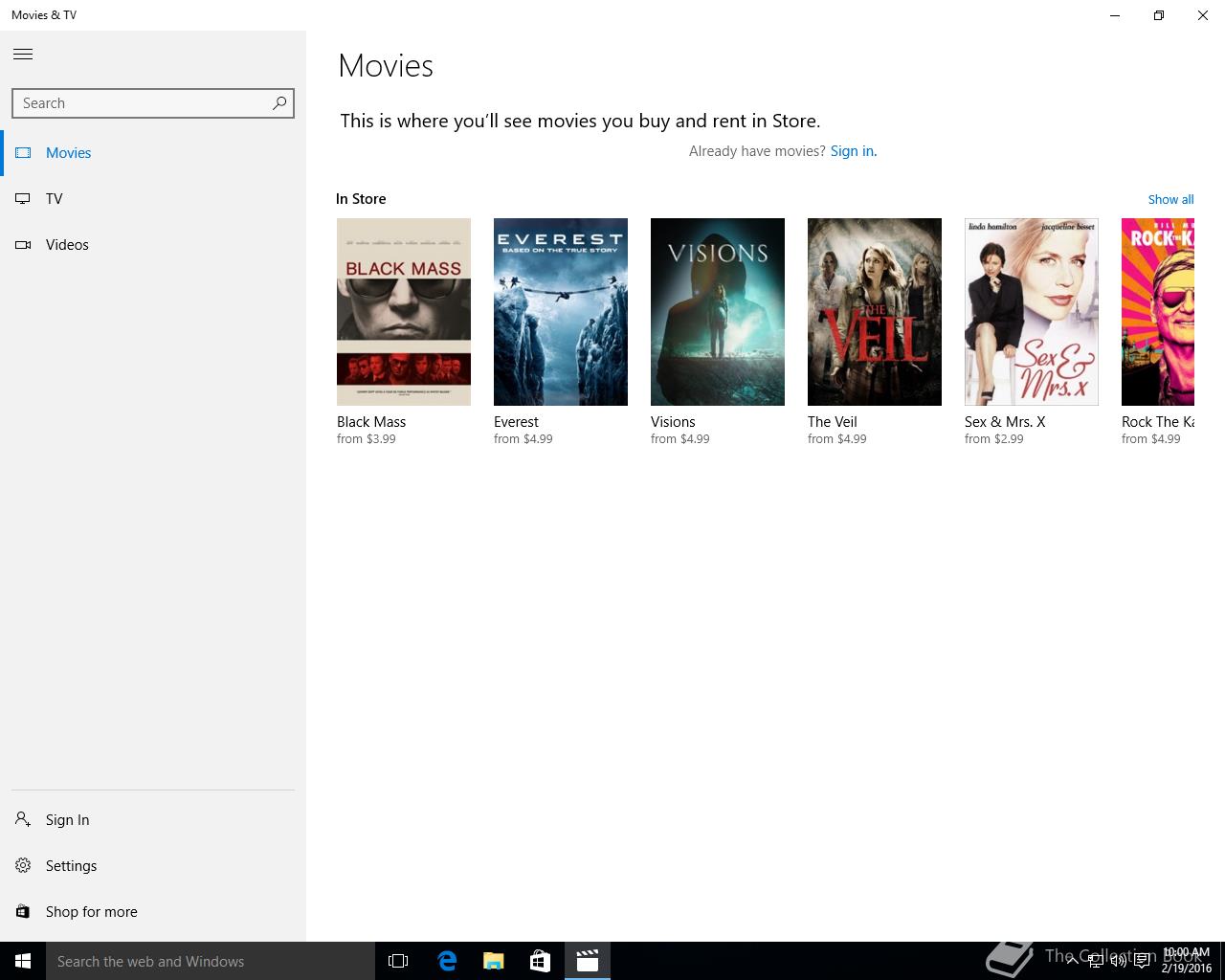Click the Videos camera icon in the sidebar
The width and height of the screenshot is (1225, 980).
[x=23, y=244]
